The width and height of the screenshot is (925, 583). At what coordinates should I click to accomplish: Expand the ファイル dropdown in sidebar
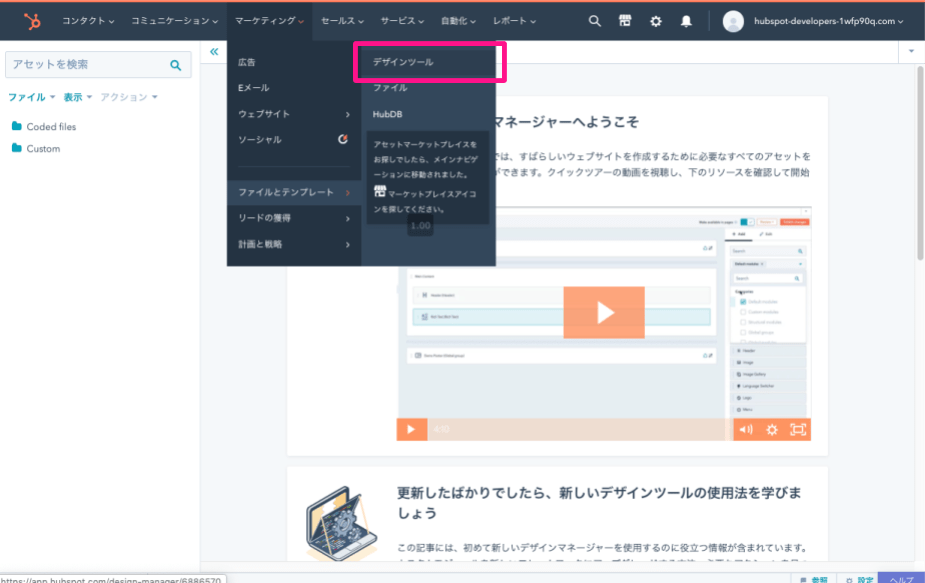point(31,97)
